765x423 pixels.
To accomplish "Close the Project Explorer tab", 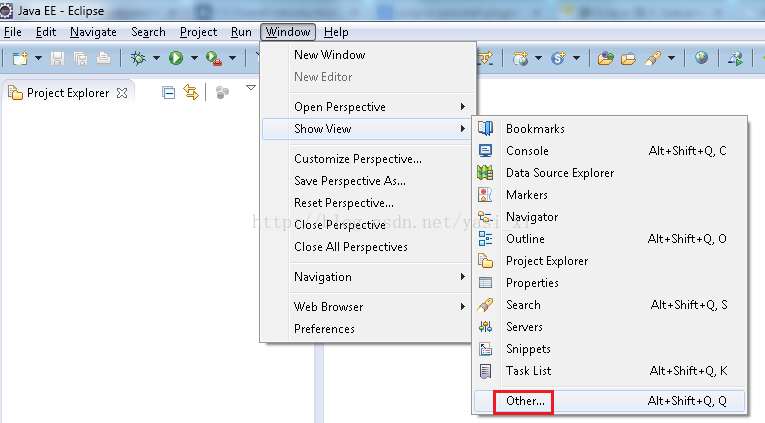I will tap(122, 93).
